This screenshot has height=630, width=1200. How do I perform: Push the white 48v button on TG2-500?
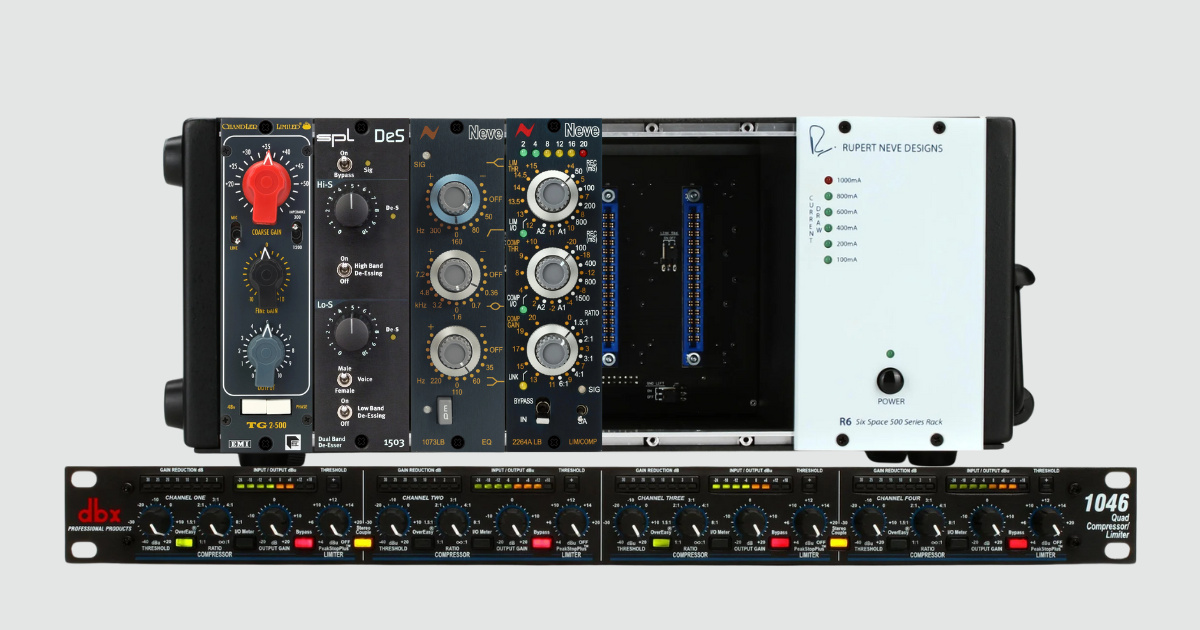(253, 406)
